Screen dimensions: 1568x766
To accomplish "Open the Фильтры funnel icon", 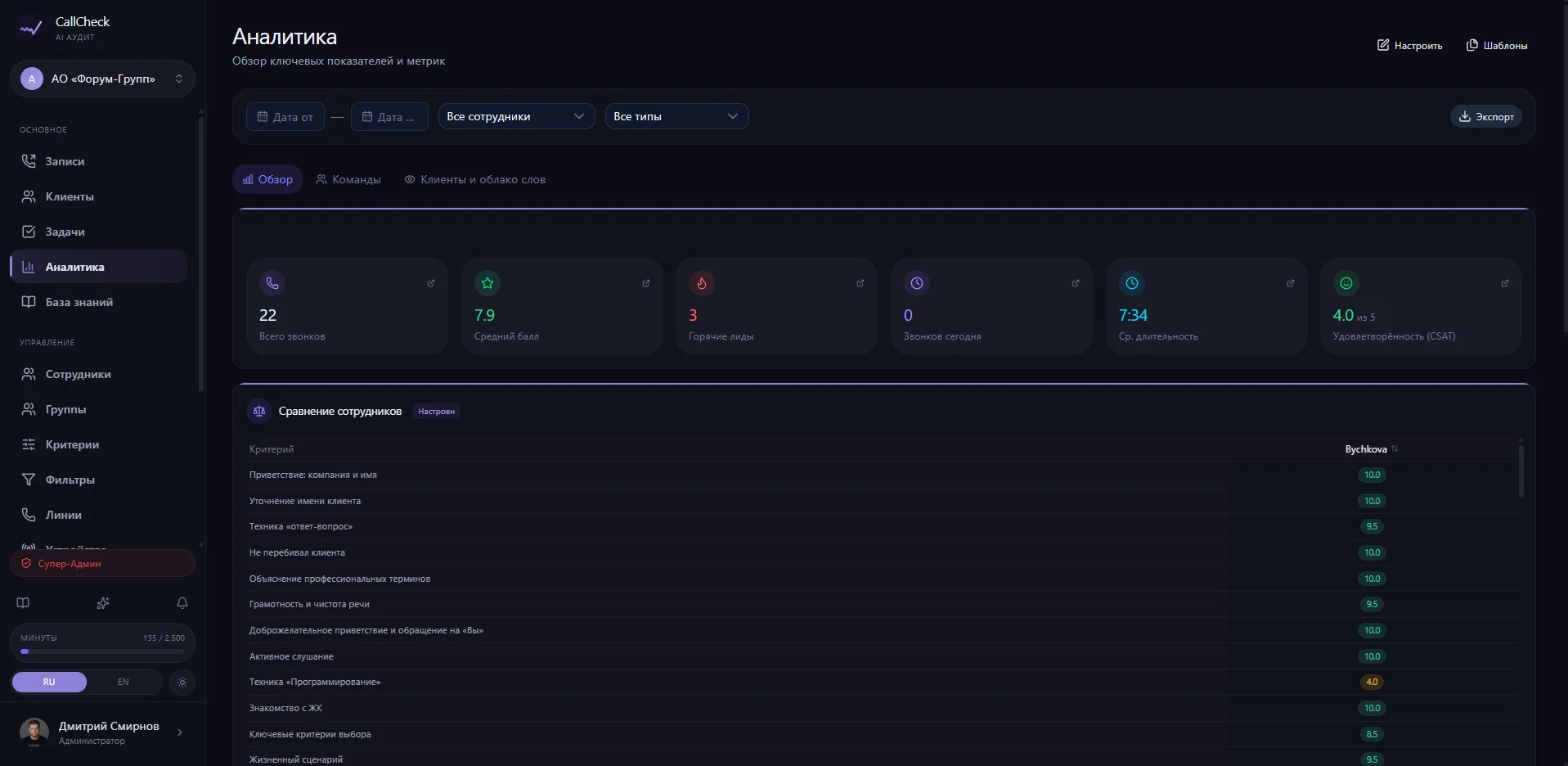I will pos(29,480).
